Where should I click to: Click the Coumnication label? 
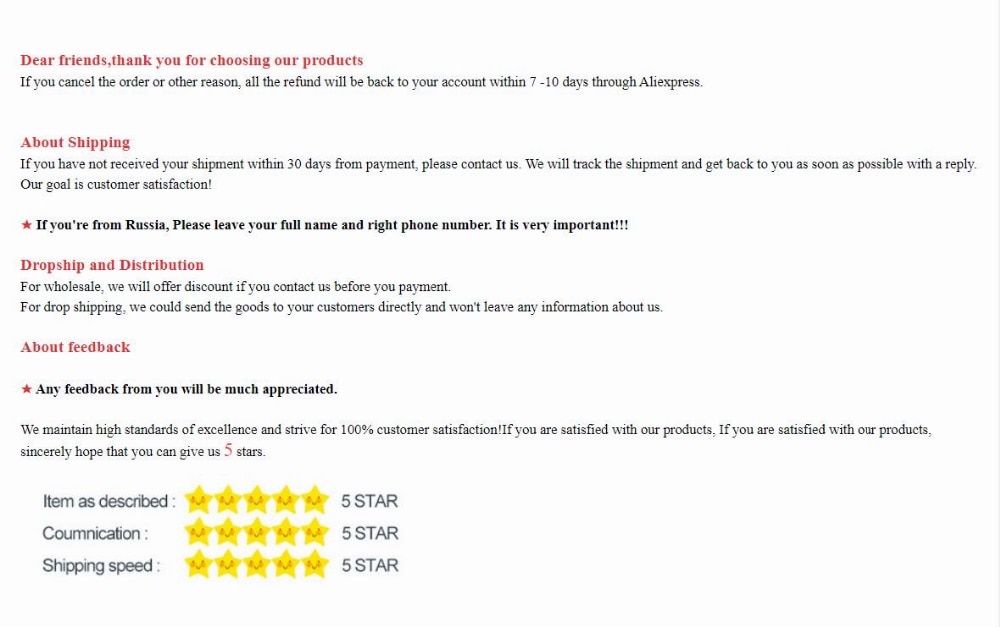pyautogui.click(x=95, y=533)
